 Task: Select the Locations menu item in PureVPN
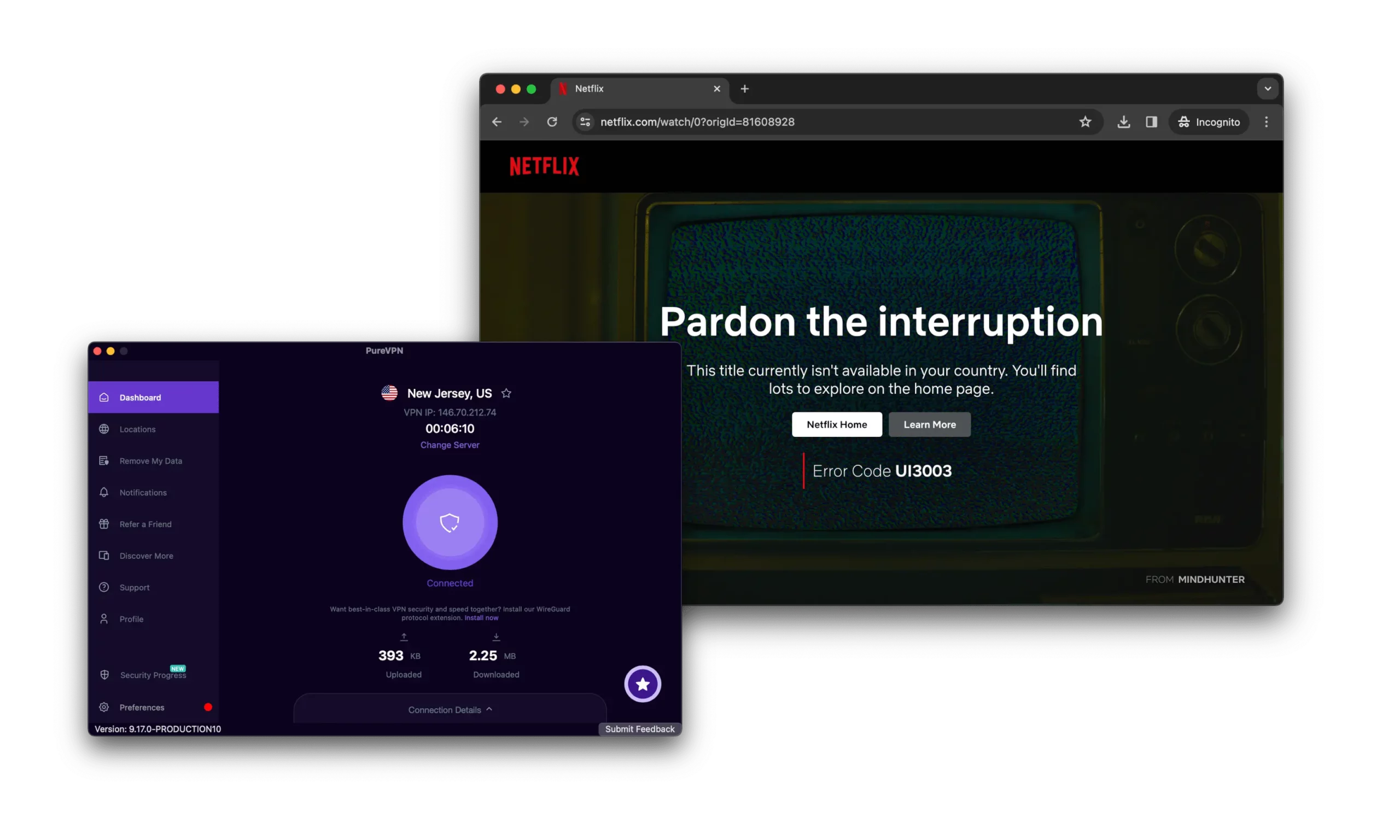tap(137, 429)
